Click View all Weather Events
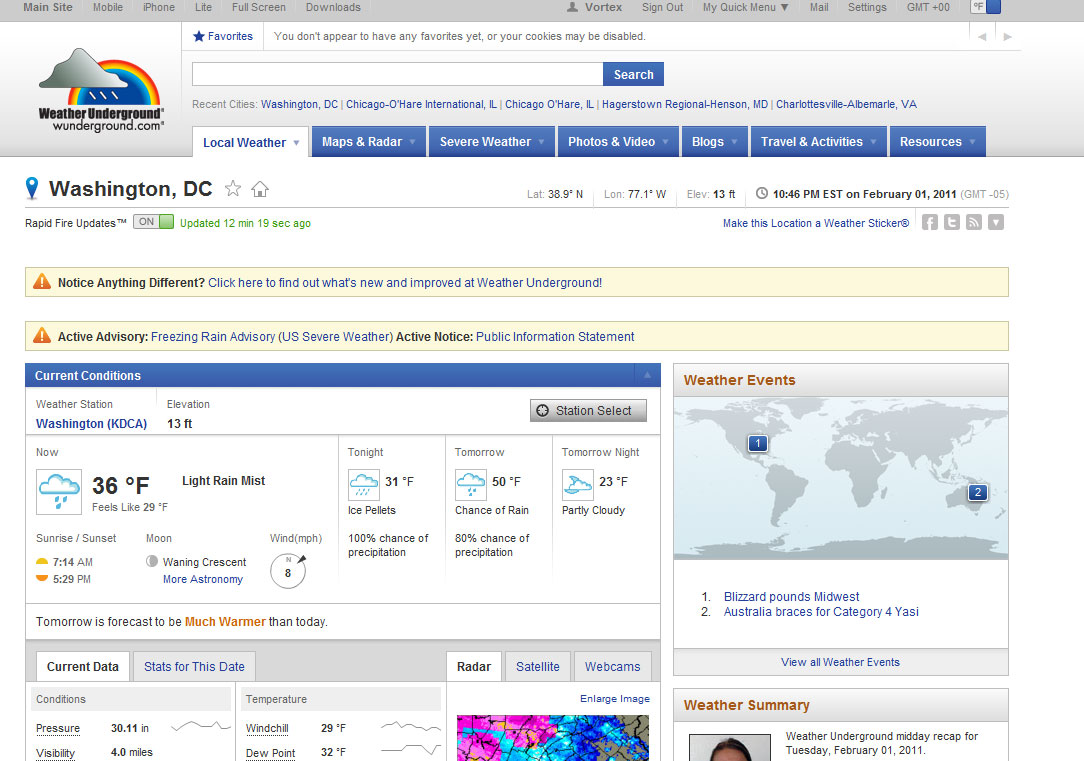The width and height of the screenshot is (1084, 761). click(x=841, y=661)
